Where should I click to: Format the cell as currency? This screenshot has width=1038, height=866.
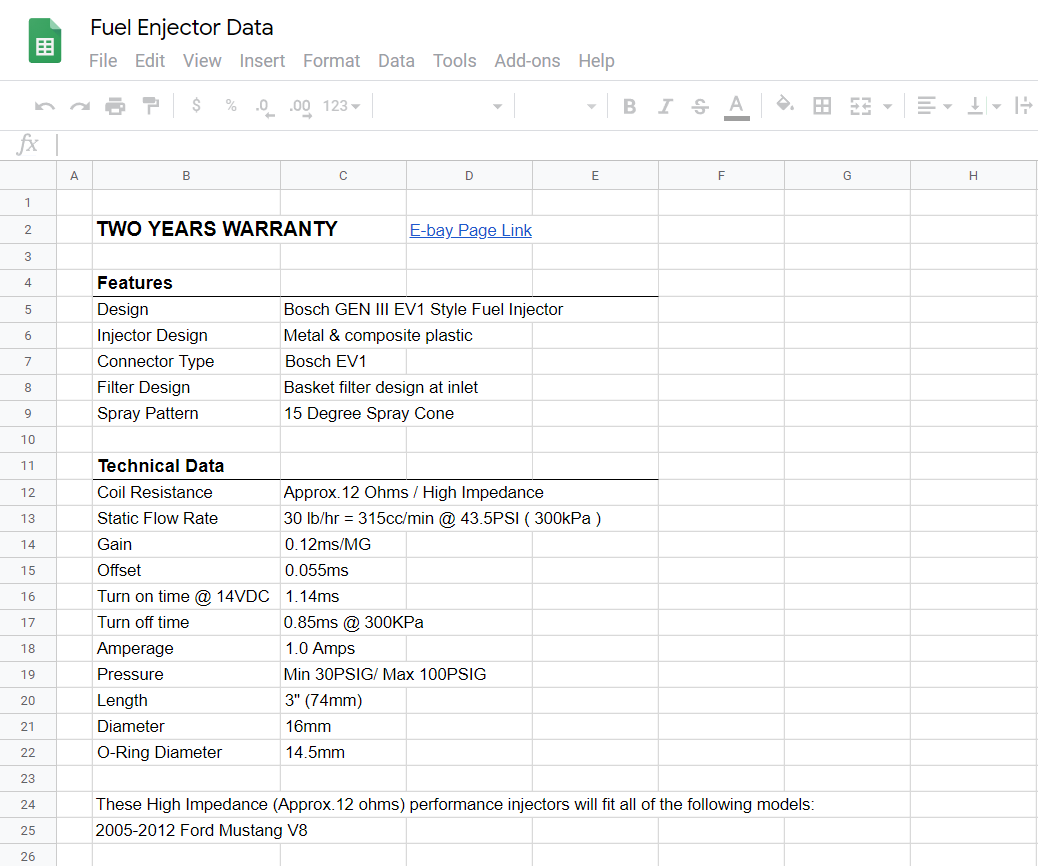click(x=196, y=106)
